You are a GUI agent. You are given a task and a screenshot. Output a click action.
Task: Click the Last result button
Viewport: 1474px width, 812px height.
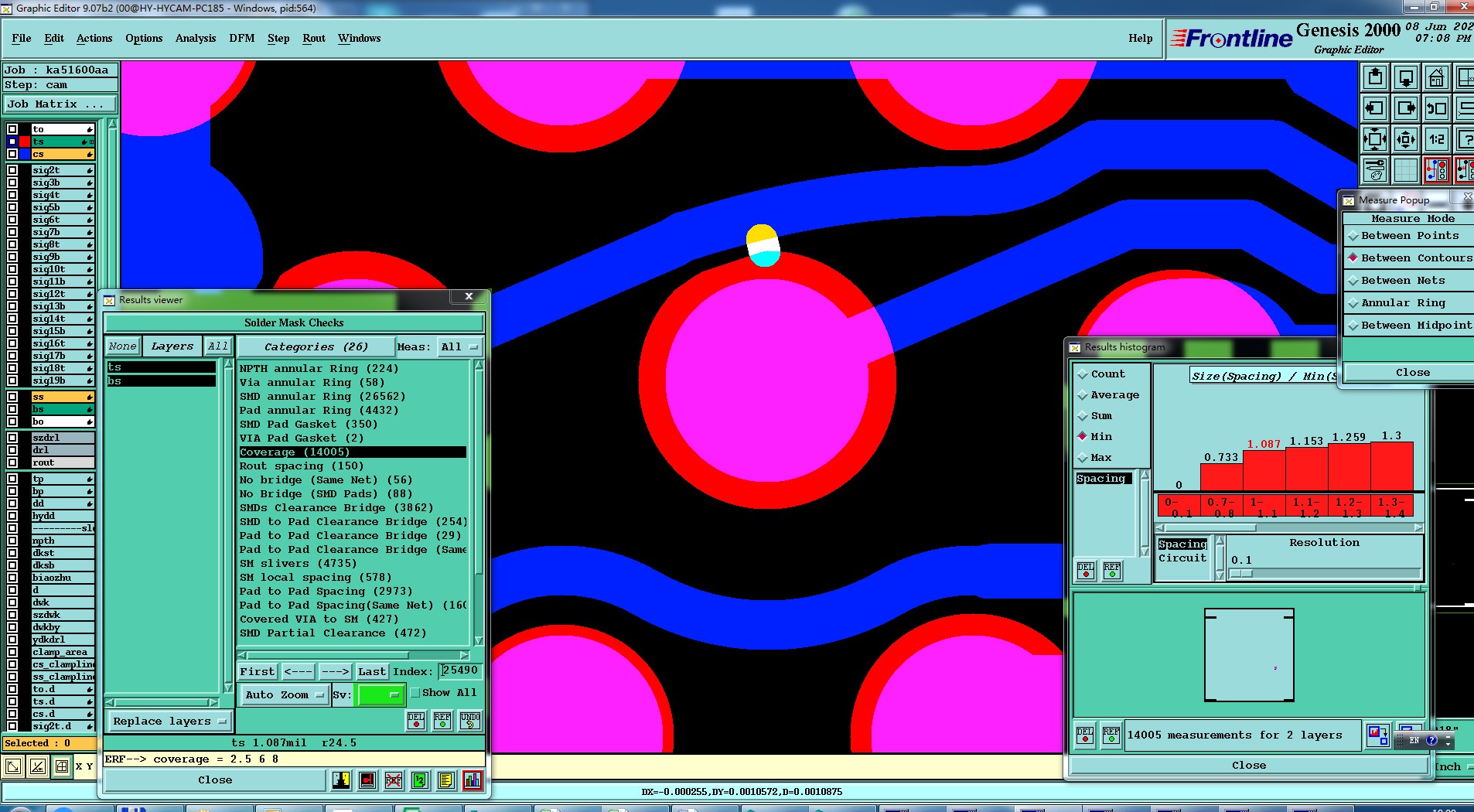(x=372, y=672)
